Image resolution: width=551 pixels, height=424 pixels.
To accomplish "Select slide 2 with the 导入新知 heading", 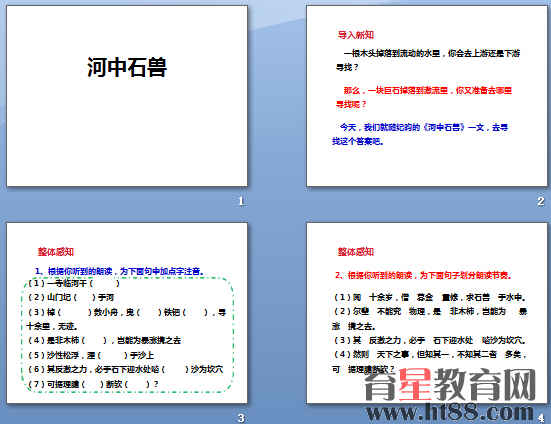I will pos(427,96).
